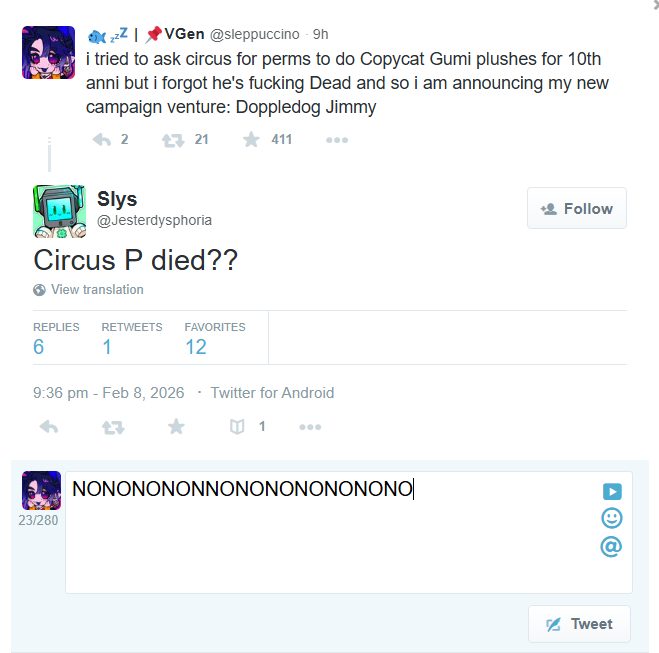Favorite sleppuccino's tweet with star icon
This screenshot has height=653, width=659.
tap(251, 140)
